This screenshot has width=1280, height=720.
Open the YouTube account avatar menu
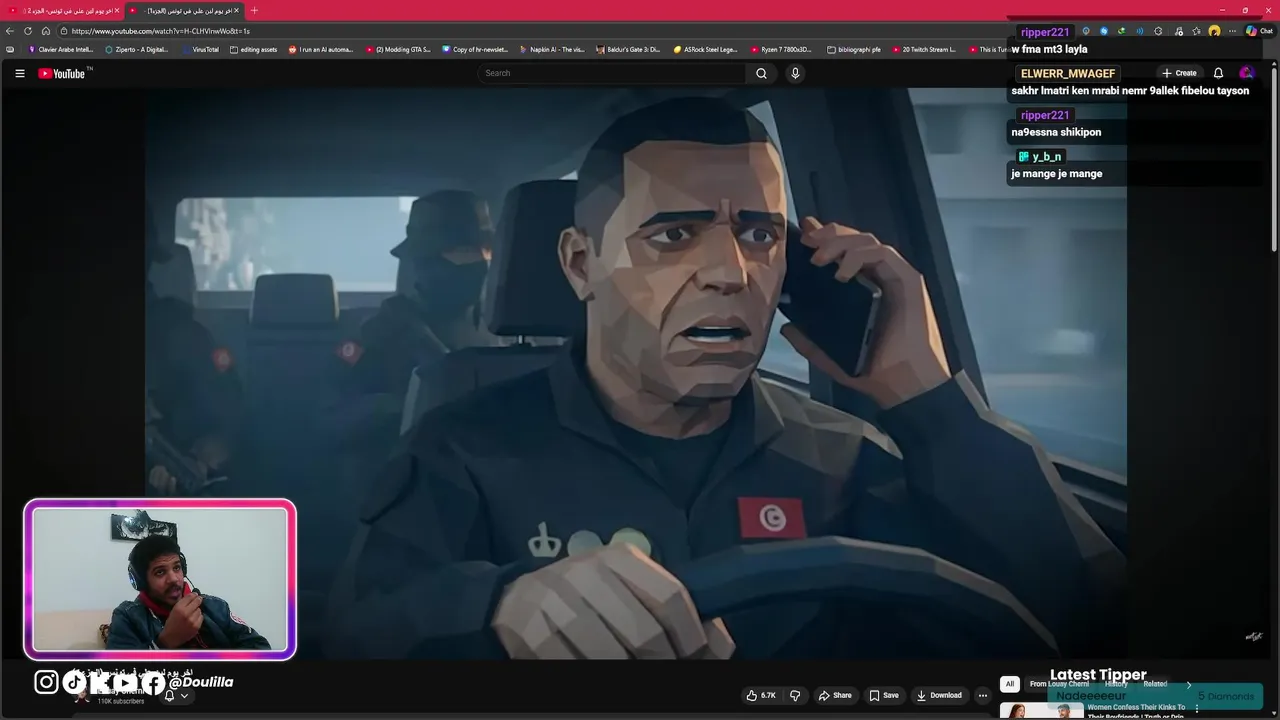click(x=1246, y=73)
